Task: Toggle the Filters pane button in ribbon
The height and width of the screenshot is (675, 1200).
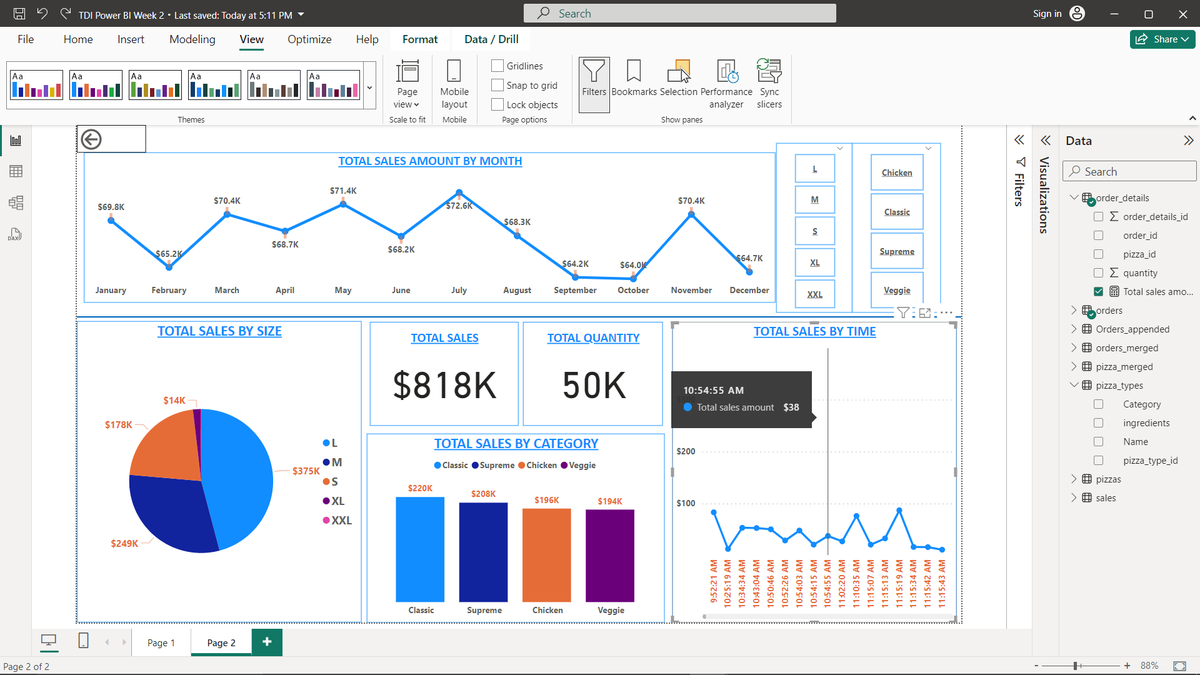Action: [x=594, y=84]
